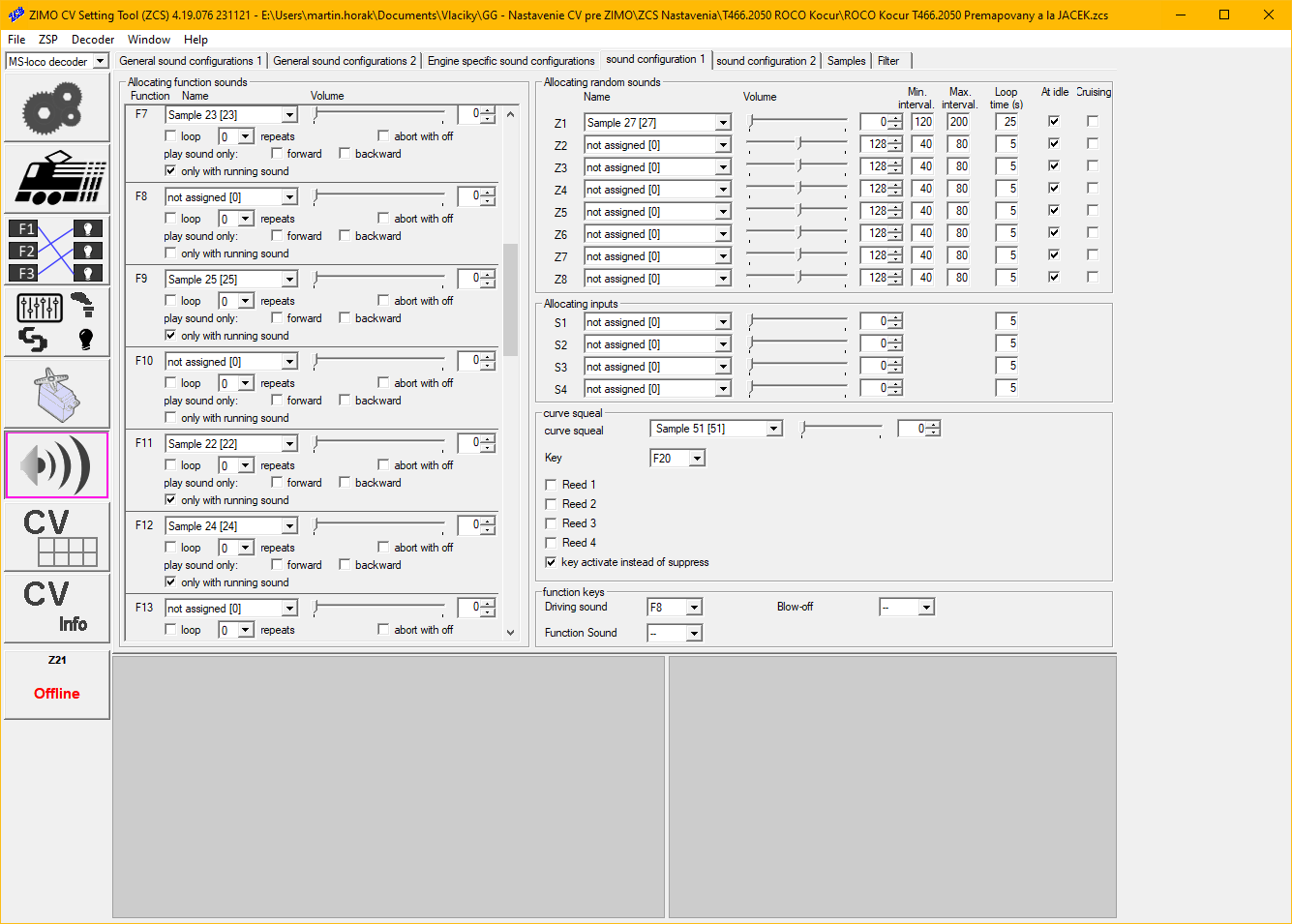Screen dimensions: 1292x924
Task: Open the gears general settings icon
Action: 56,107
